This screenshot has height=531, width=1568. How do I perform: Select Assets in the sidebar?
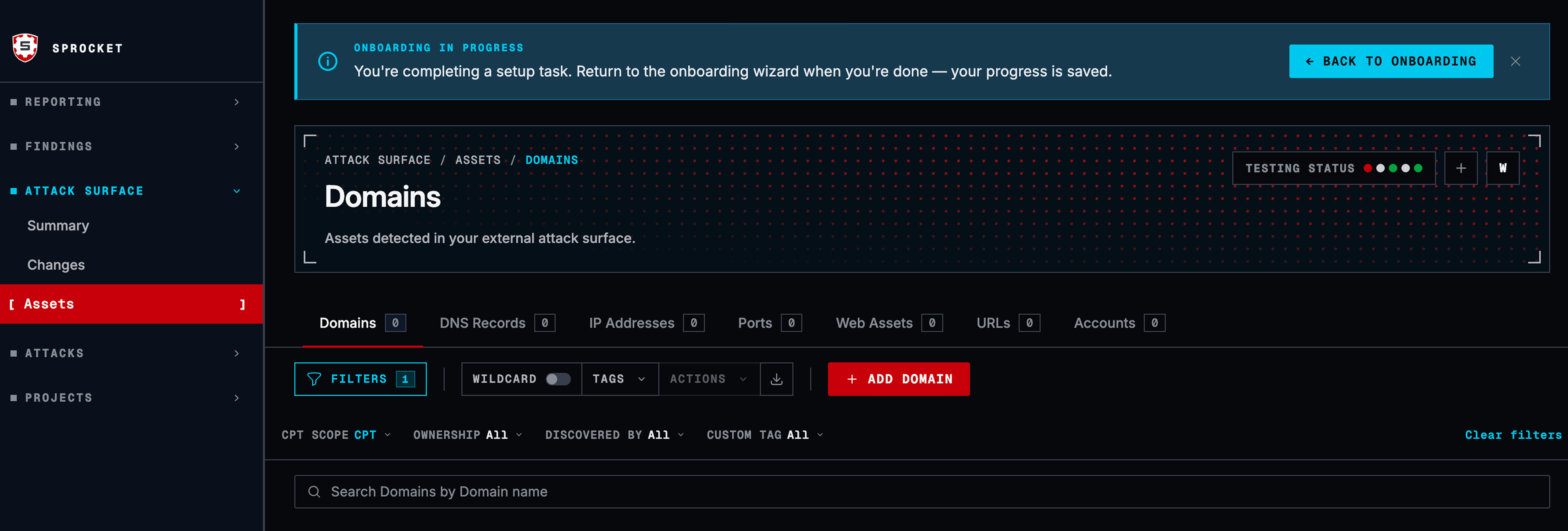[131, 304]
